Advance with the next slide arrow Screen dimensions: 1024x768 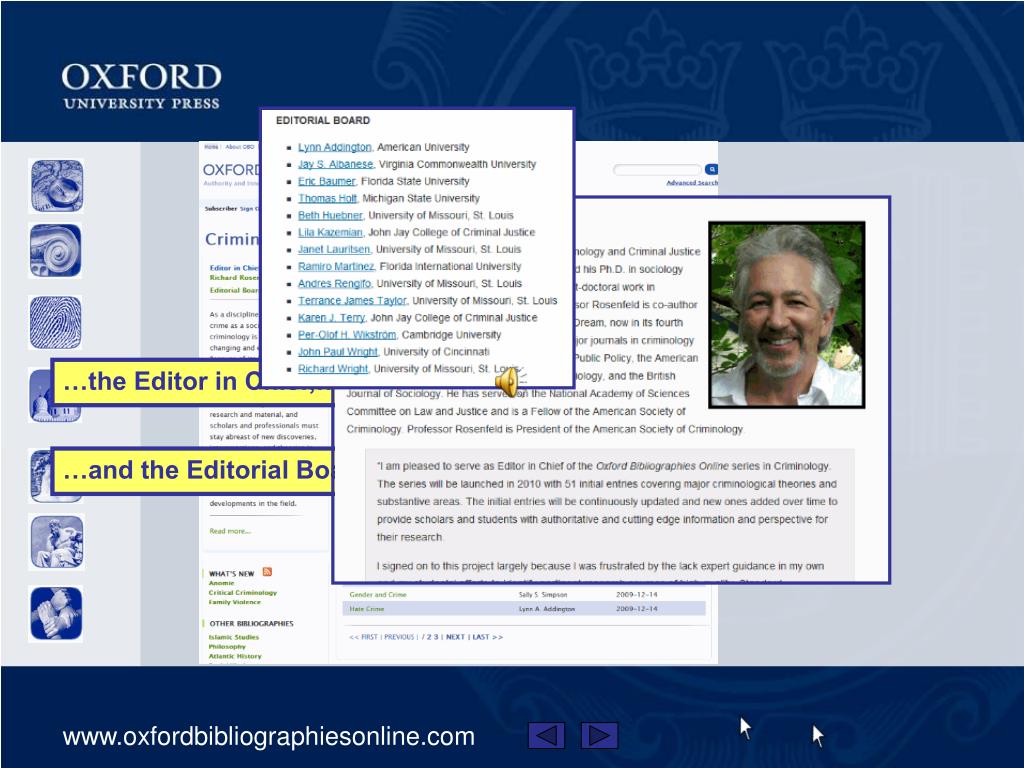click(x=600, y=735)
